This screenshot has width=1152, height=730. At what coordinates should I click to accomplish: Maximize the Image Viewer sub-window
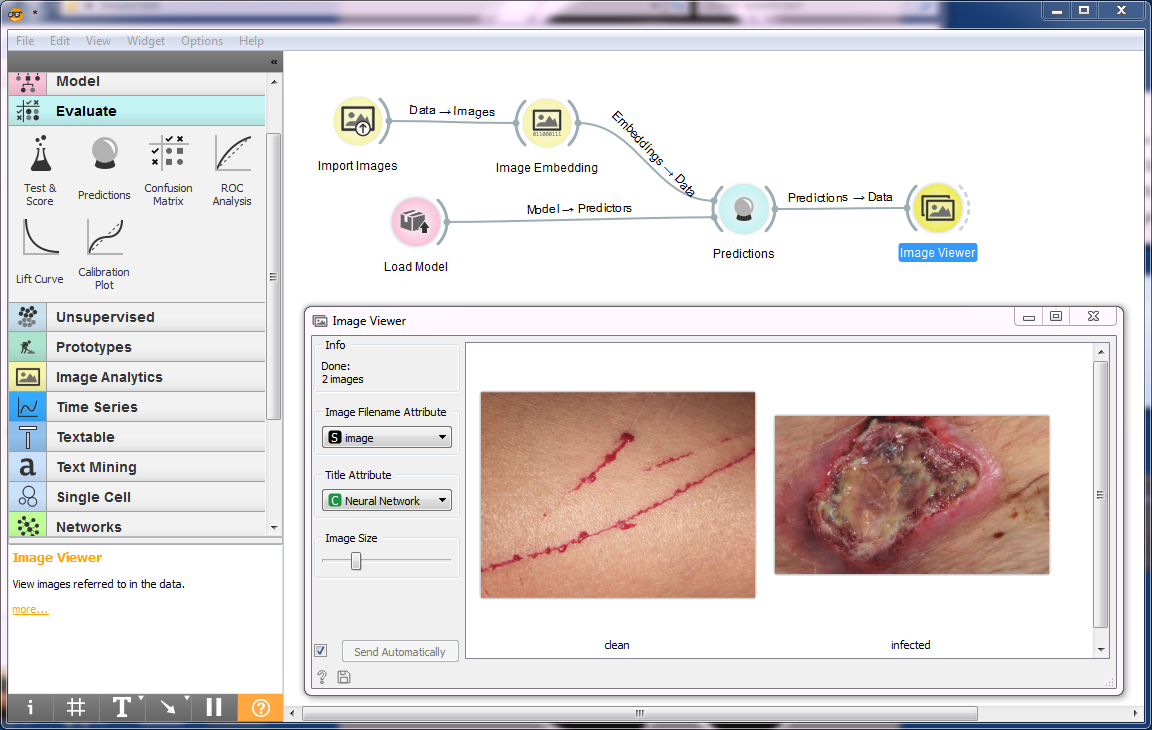pyautogui.click(x=1056, y=317)
